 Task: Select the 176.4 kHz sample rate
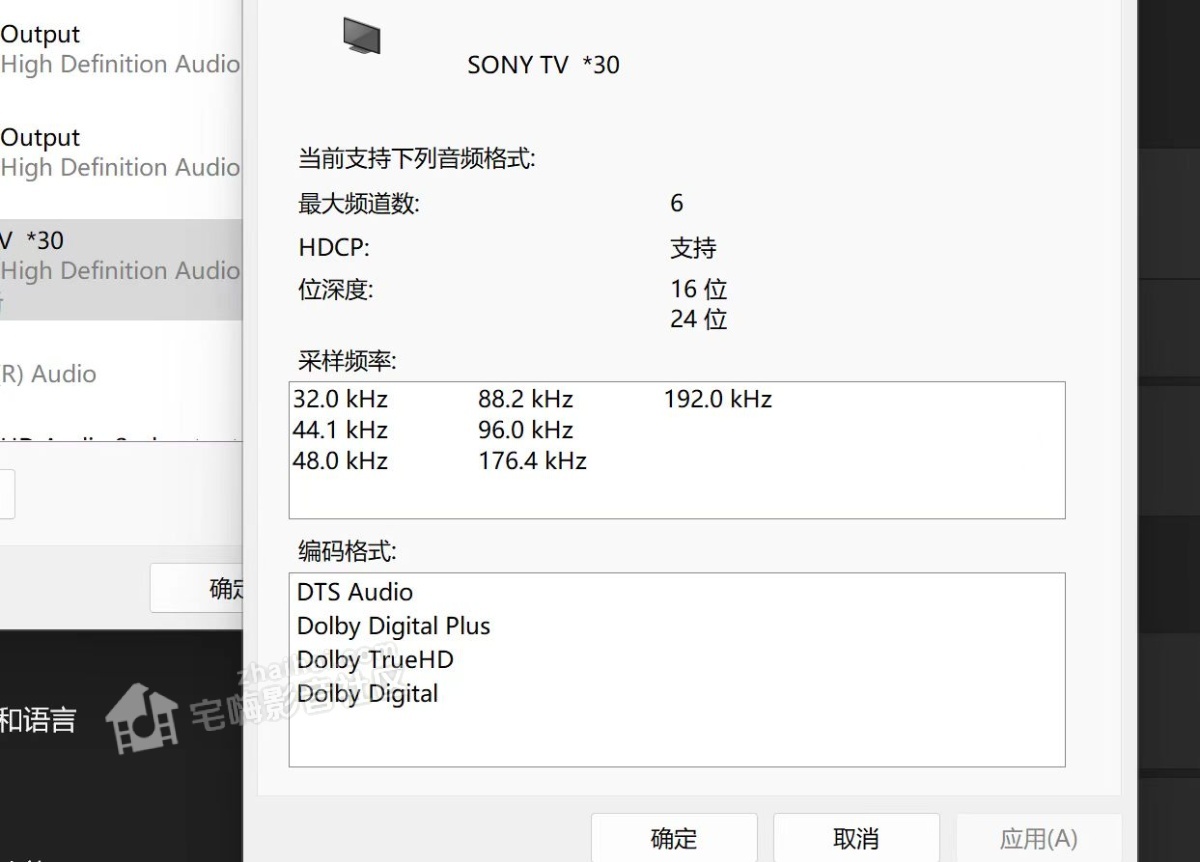coord(532,461)
